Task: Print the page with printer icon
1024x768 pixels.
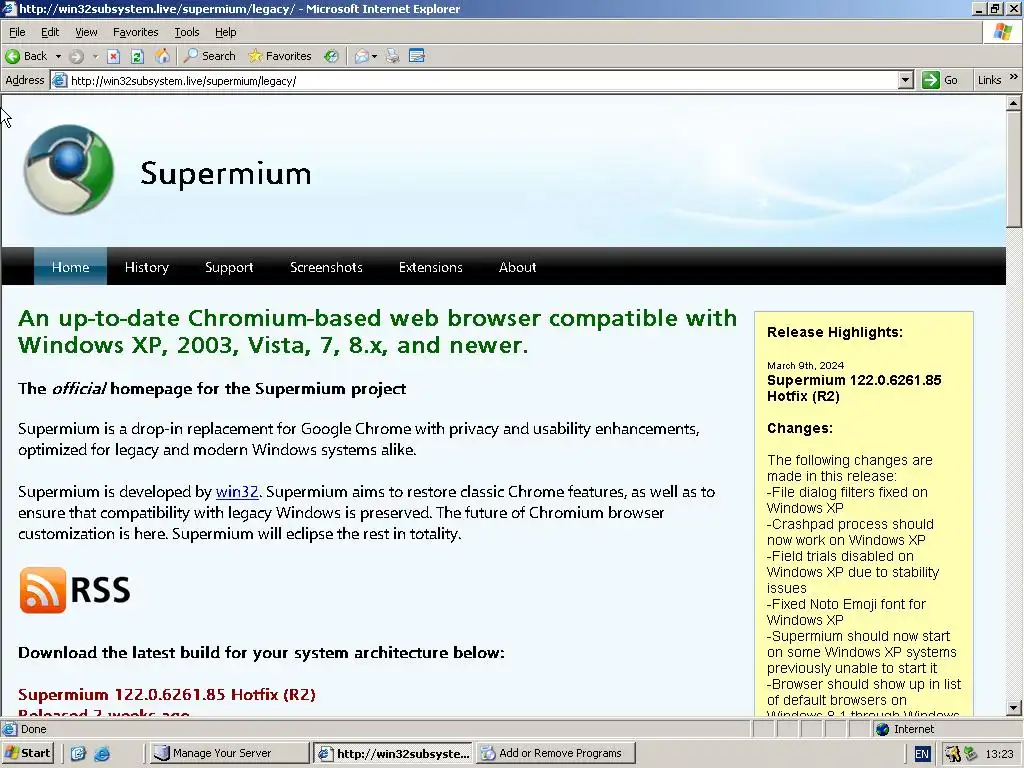Action: pyautogui.click(x=392, y=56)
